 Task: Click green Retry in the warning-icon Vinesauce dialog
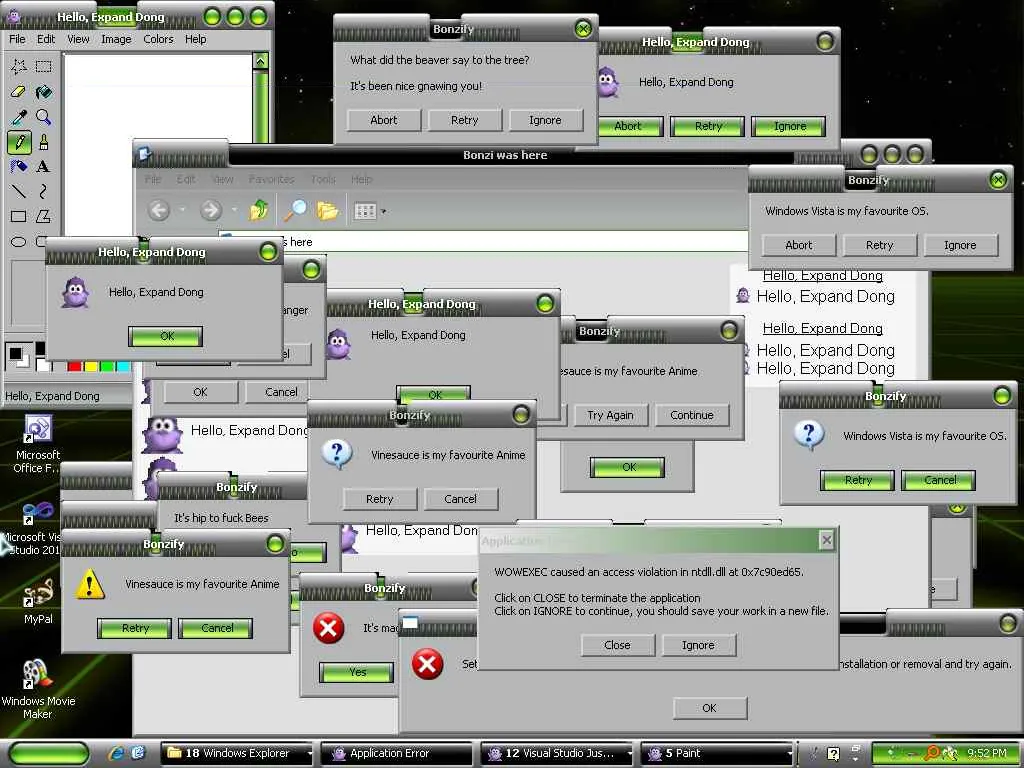(135, 628)
